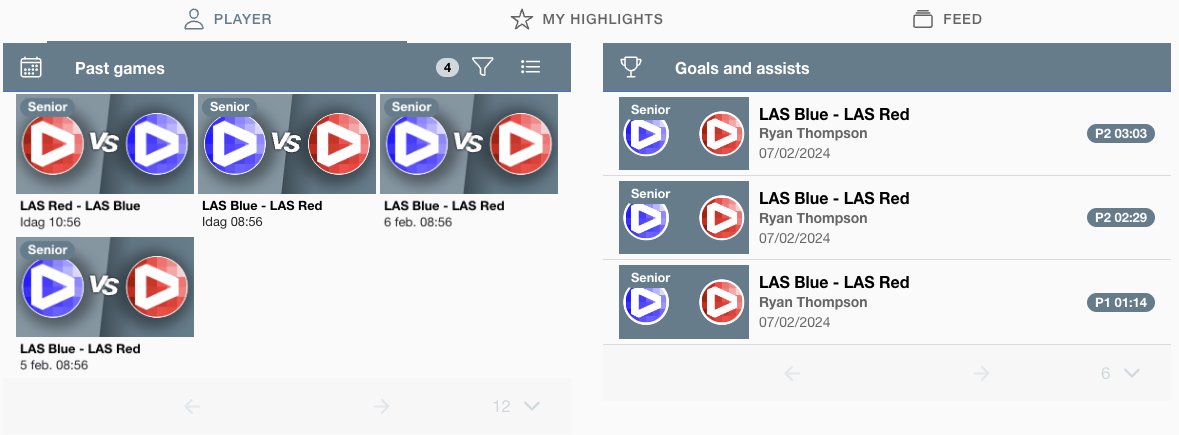Viewport: 1179px width, 435px height.
Task: Open the 6 feb. 08:56 game thumbnail
Action: click(469, 145)
